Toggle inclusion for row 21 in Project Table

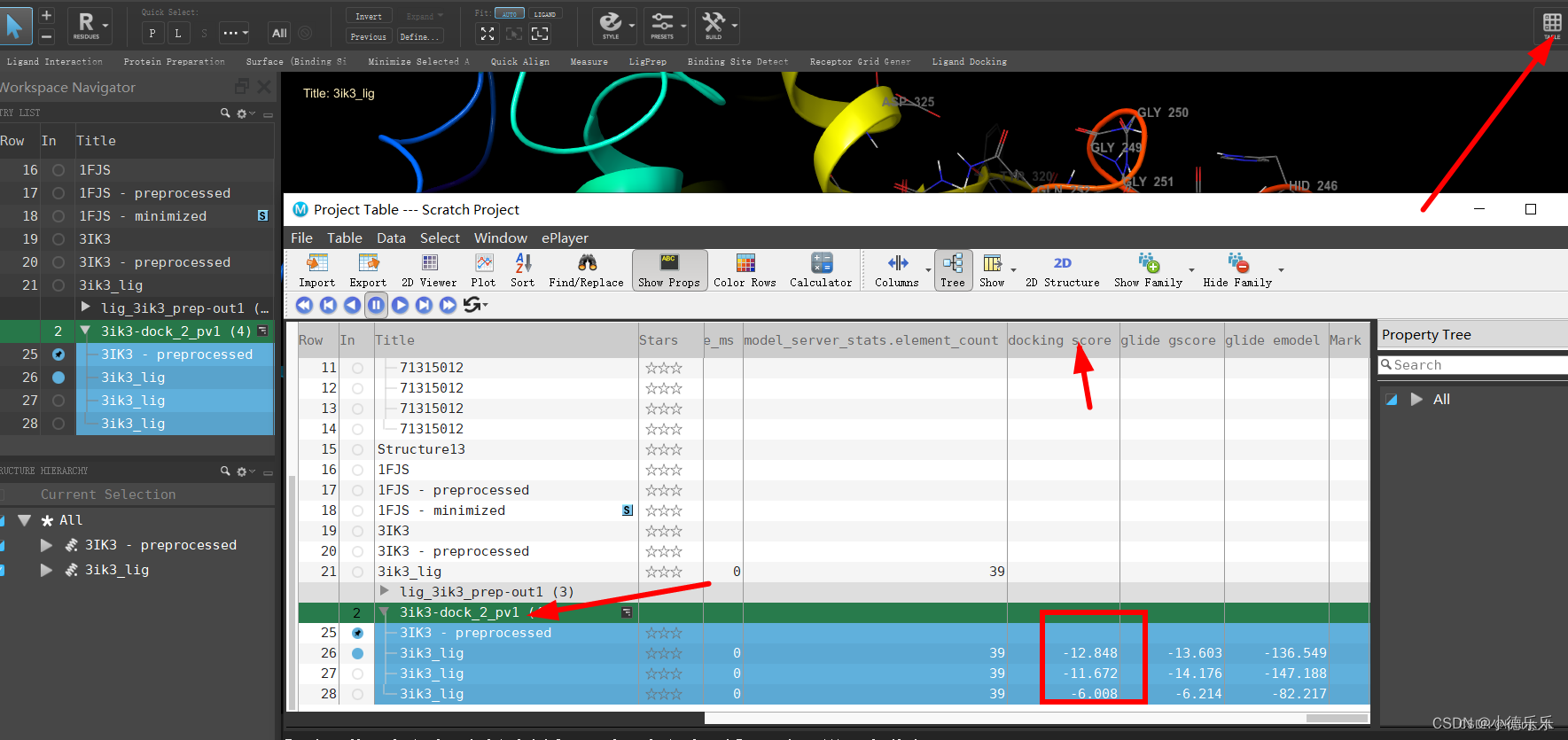[357, 572]
